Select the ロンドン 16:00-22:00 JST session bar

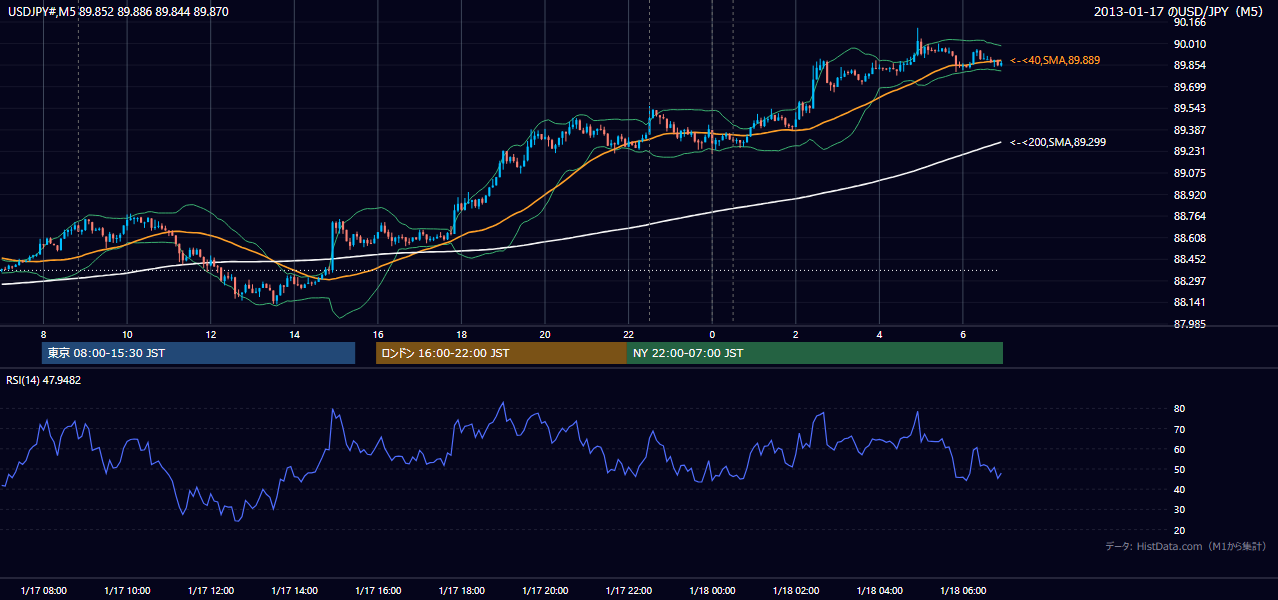coord(501,353)
